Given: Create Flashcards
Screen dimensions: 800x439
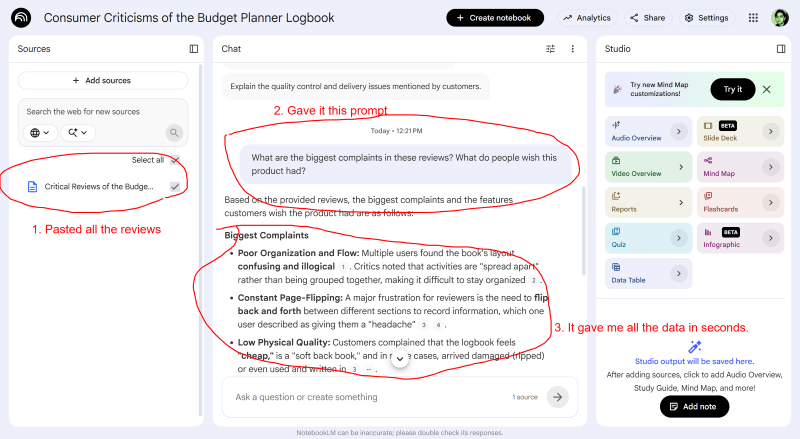Looking at the screenshot, I should [740, 203].
